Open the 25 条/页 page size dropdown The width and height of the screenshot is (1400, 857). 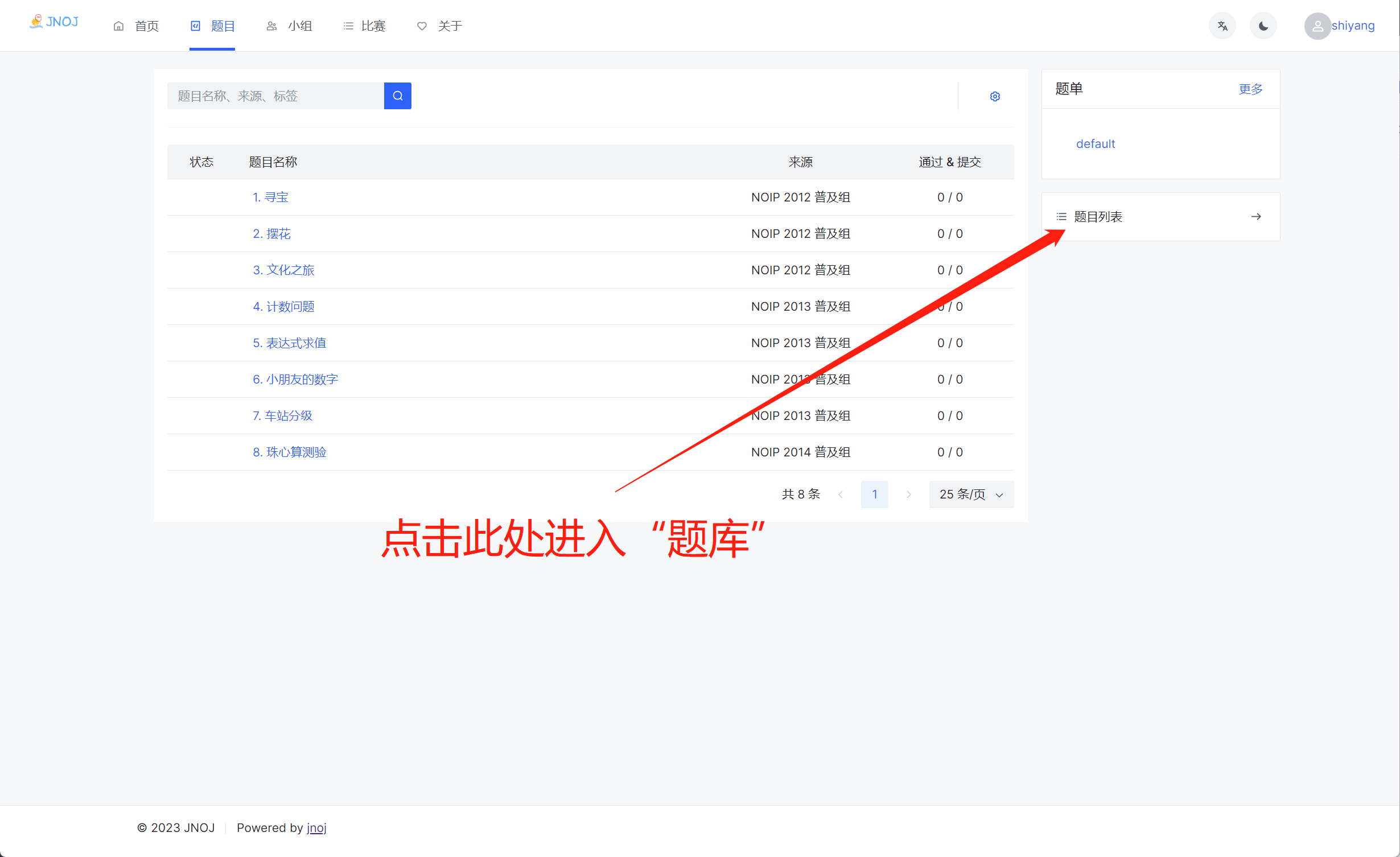pos(971,495)
